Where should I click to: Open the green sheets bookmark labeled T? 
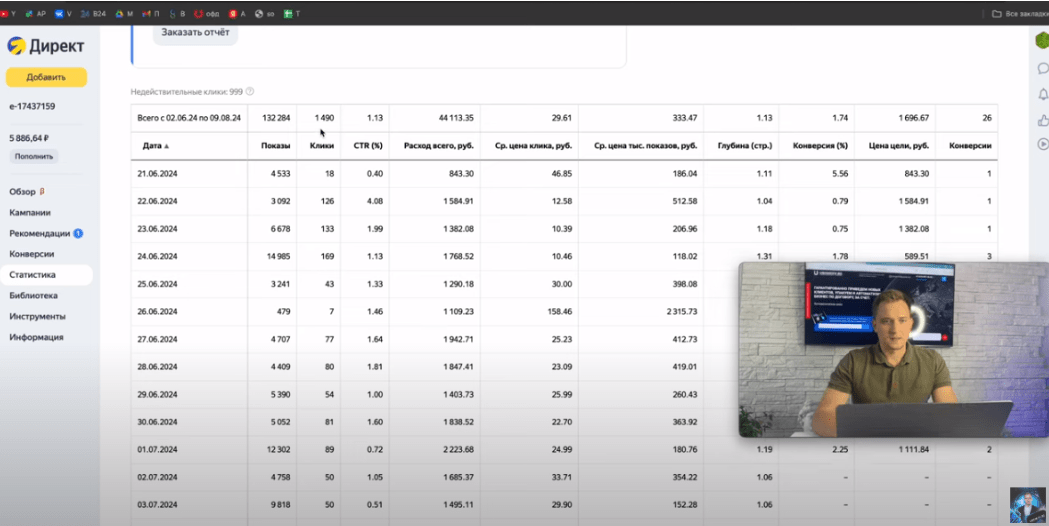tap(292, 13)
